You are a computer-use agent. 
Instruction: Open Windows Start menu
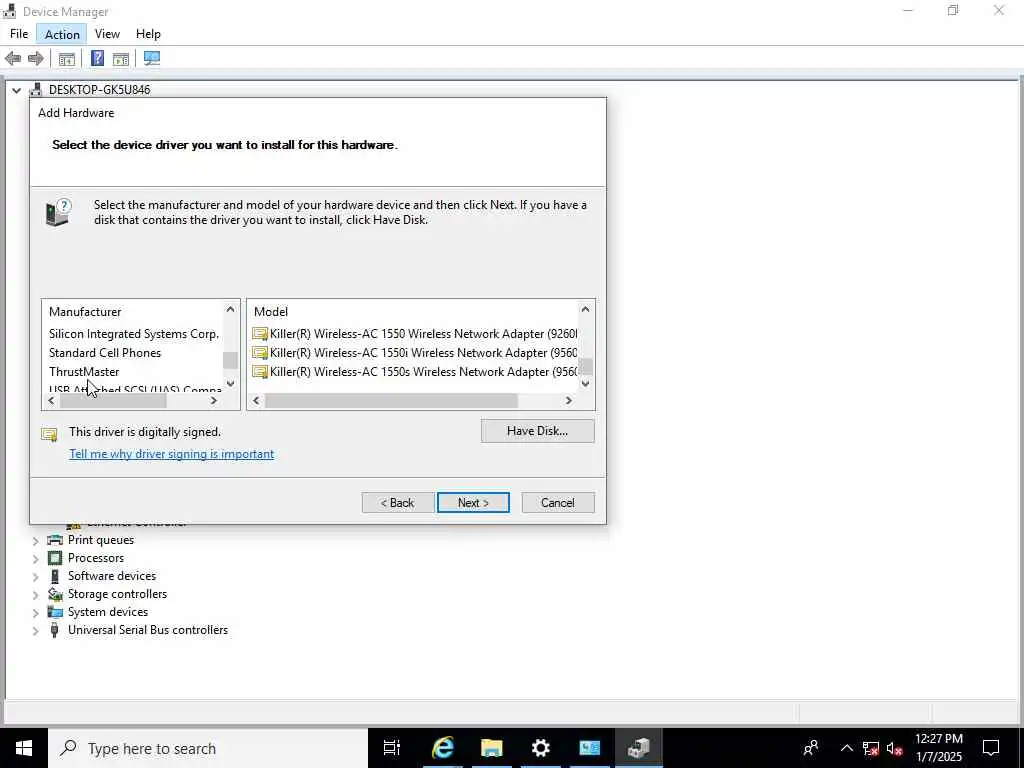(24, 748)
